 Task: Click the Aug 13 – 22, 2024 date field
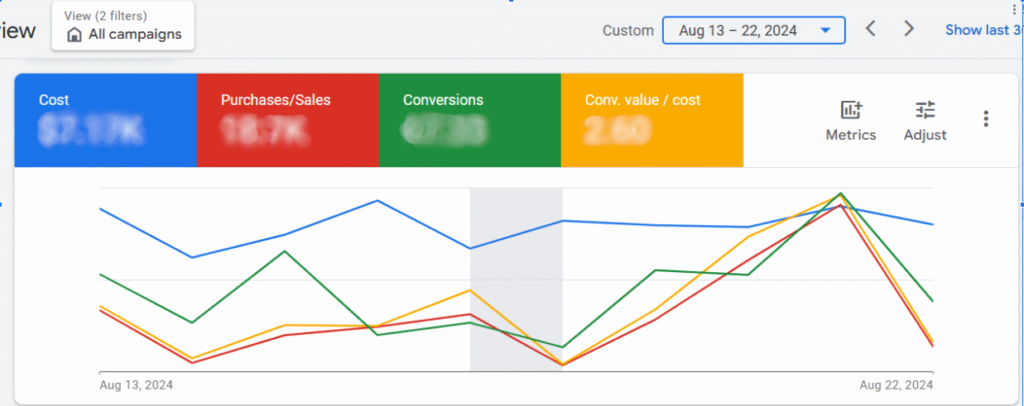coord(738,30)
